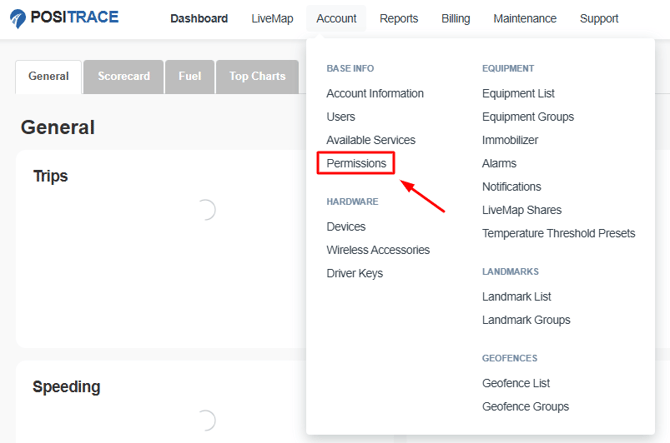This screenshot has height=443, width=670.
Task: Select Immobilizer under Equipment
Action: click(x=510, y=140)
